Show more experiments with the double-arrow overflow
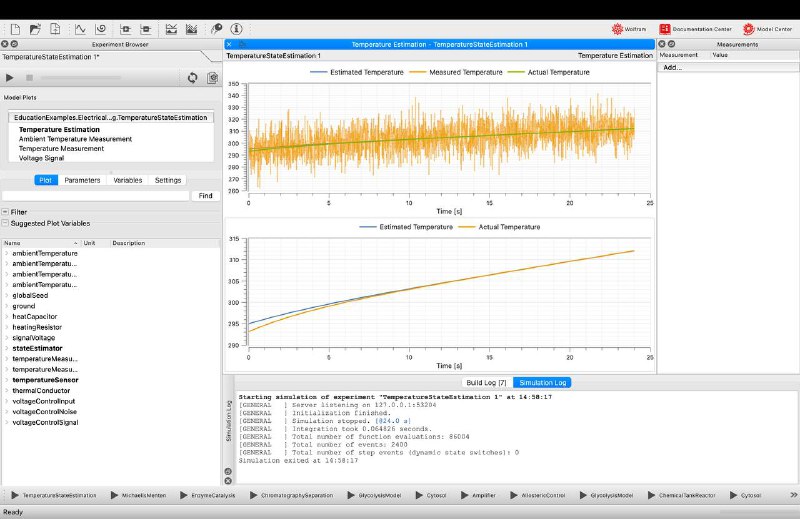The height and width of the screenshot is (519, 800). (x=793, y=495)
